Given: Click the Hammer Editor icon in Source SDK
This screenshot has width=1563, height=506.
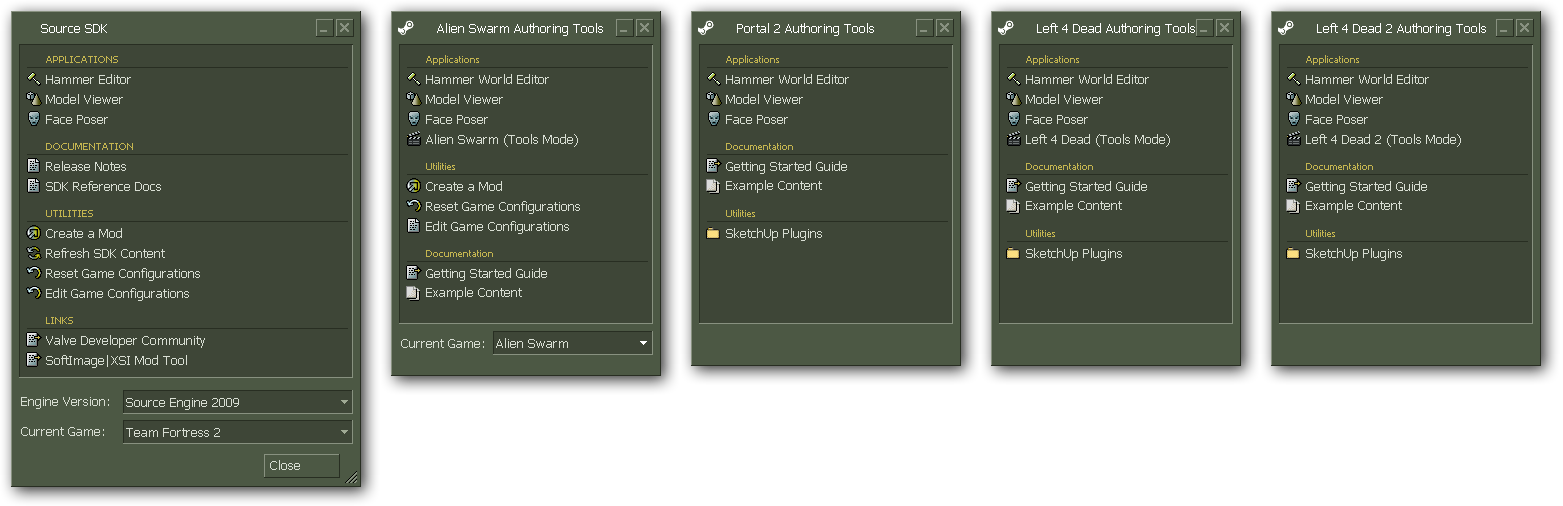Looking at the screenshot, I should point(33,79).
